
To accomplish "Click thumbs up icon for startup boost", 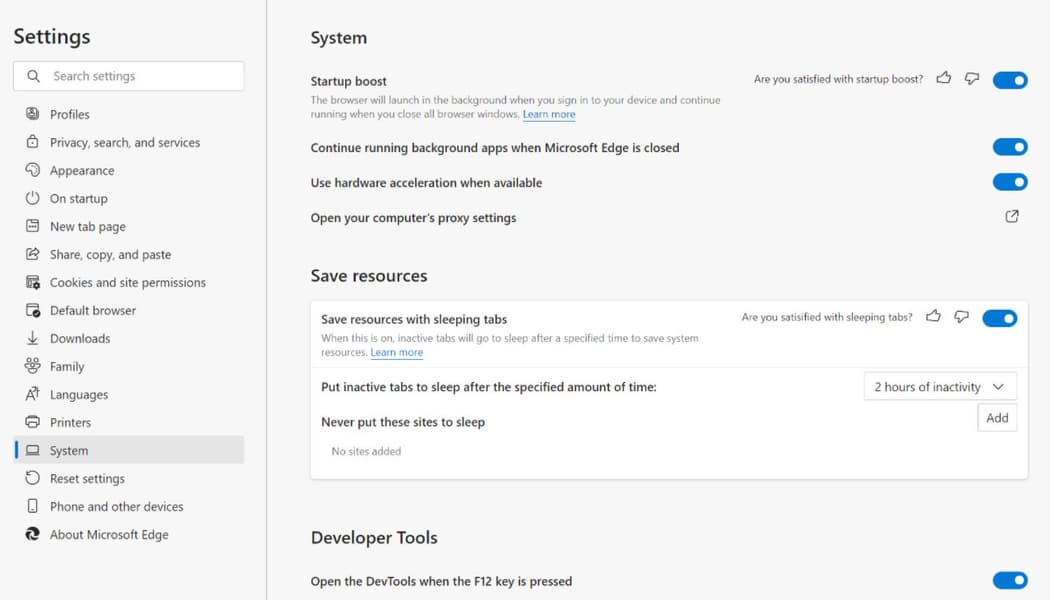I will [x=943, y=78].
